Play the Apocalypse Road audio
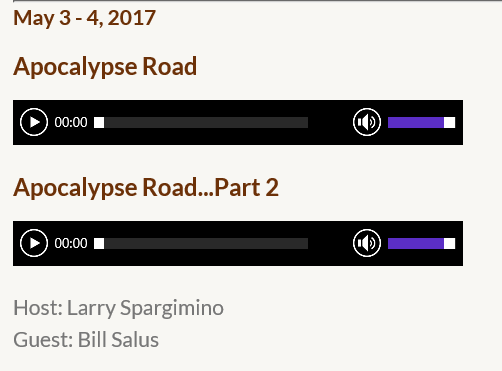Viewport: 502px width, 371px height. click(34, 122)
